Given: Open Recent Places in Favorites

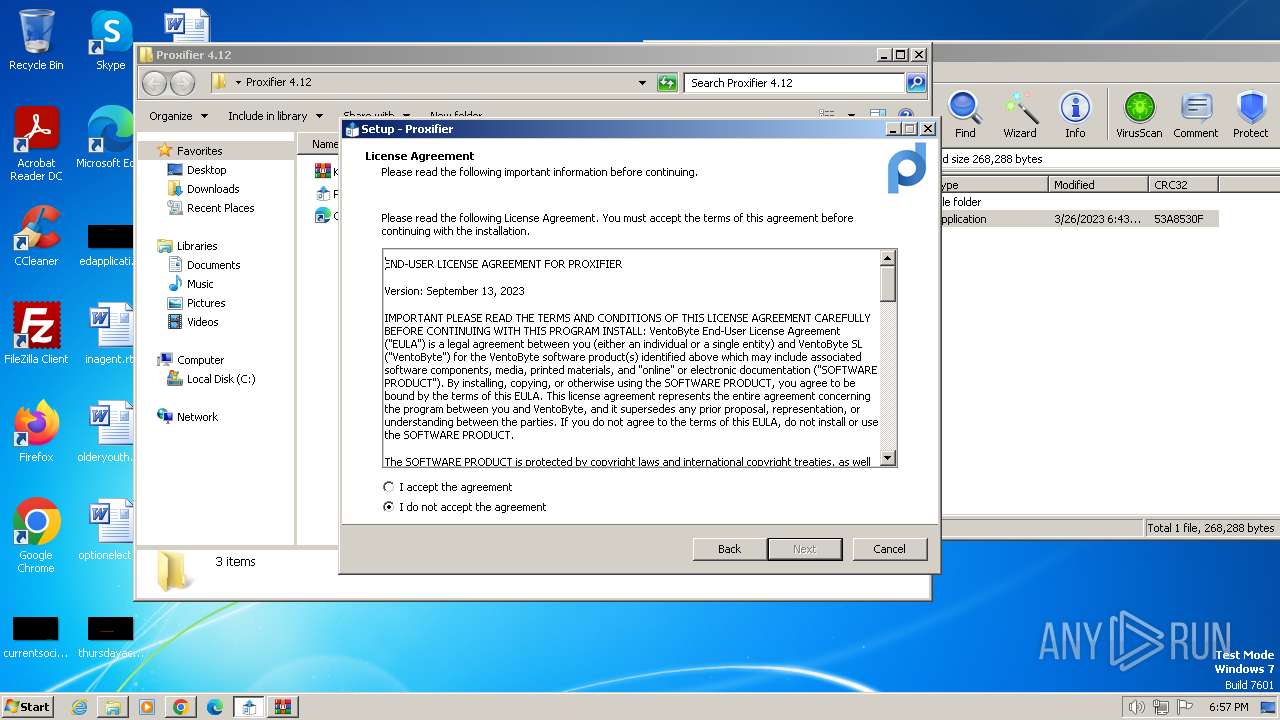Looking at the screenshot, I should point(220,208).
